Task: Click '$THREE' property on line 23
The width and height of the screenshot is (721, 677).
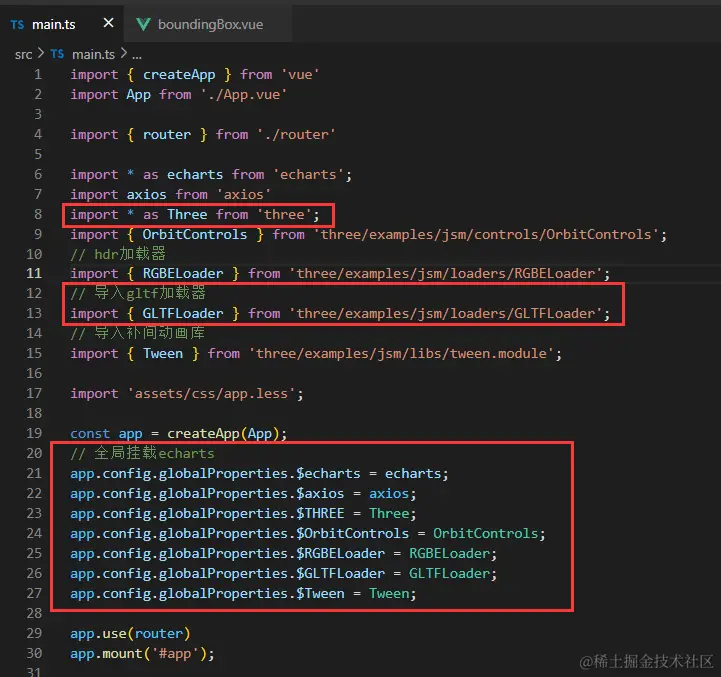Action: [x=320, y=514]
